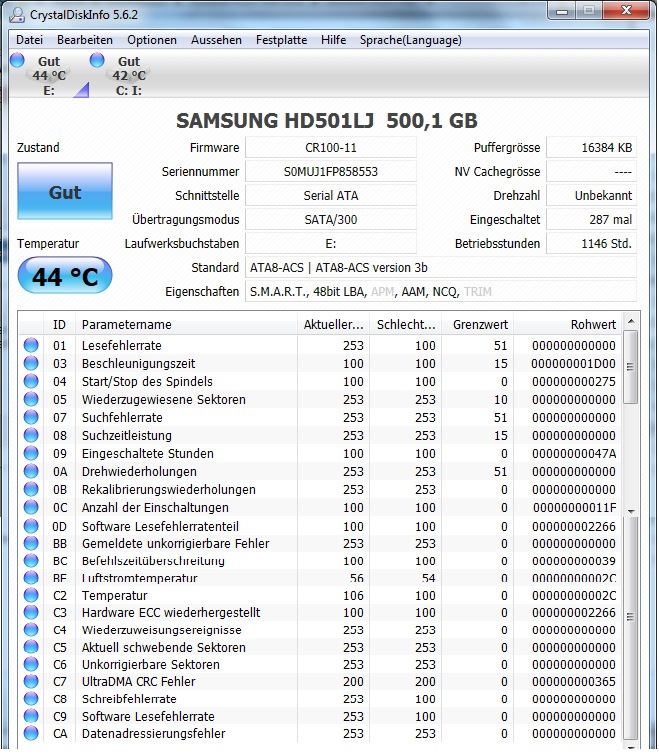Screen dimensions: 659x754
Task: Click the upper list scrollbar thumb
Action: 631,367
